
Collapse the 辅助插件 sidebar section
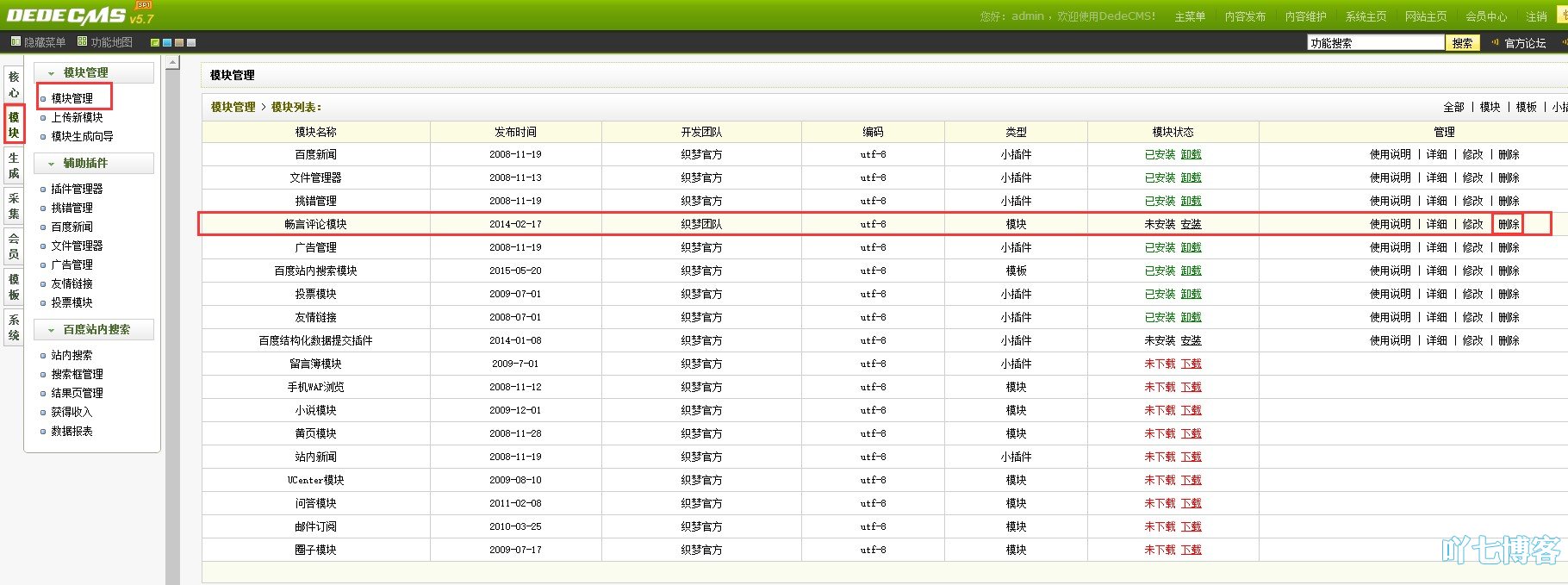click(x=52, y=164)
